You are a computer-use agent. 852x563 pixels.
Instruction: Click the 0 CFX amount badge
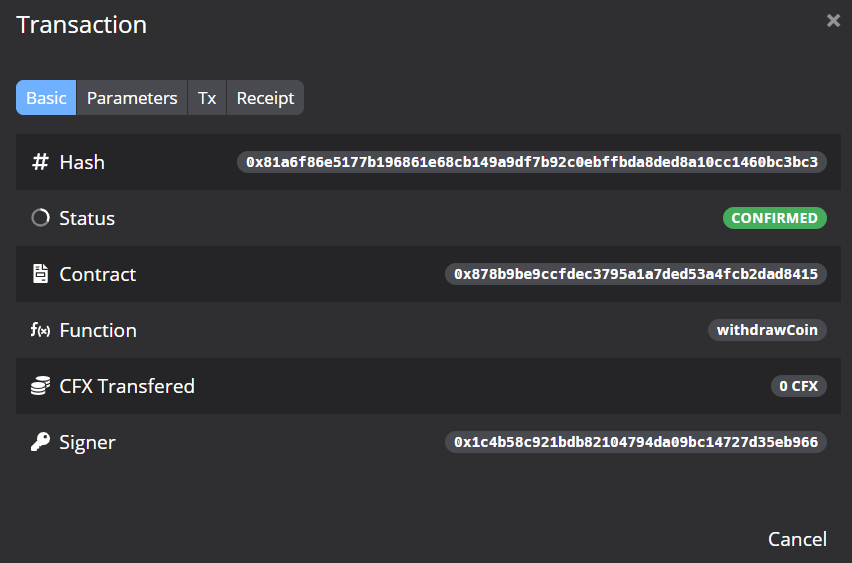pos(798,386)
